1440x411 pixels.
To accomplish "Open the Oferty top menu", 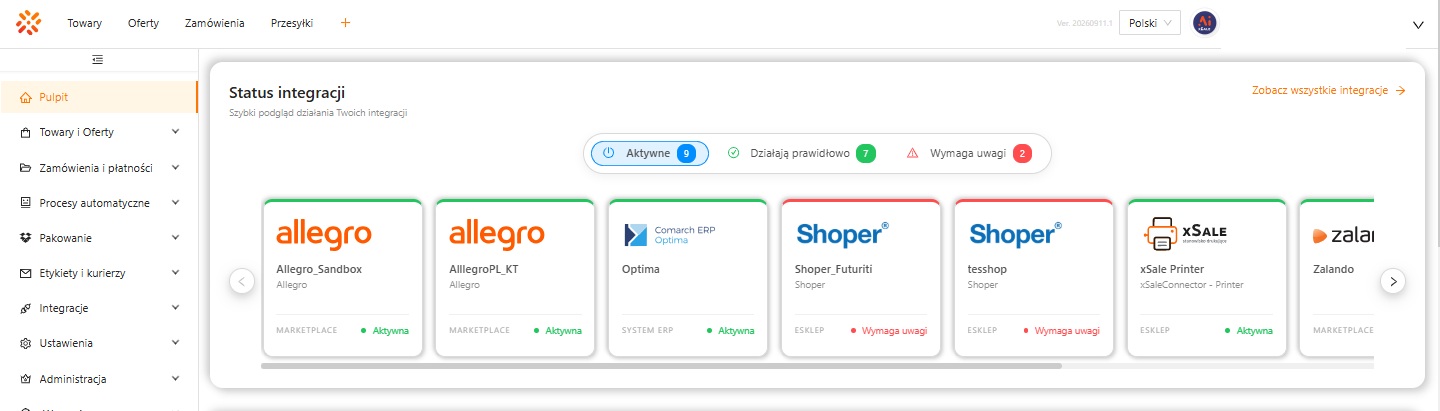I will (x=143, y=23).
